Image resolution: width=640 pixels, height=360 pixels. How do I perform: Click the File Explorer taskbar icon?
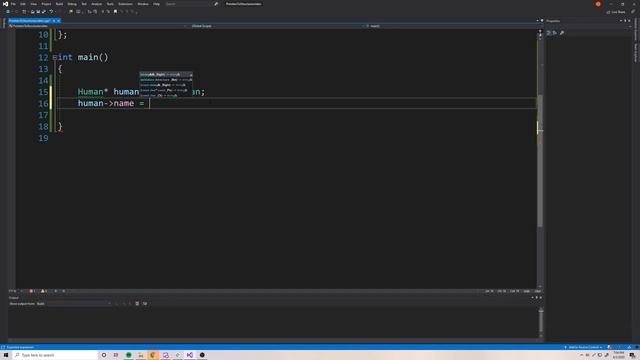(x=141, y=356)
